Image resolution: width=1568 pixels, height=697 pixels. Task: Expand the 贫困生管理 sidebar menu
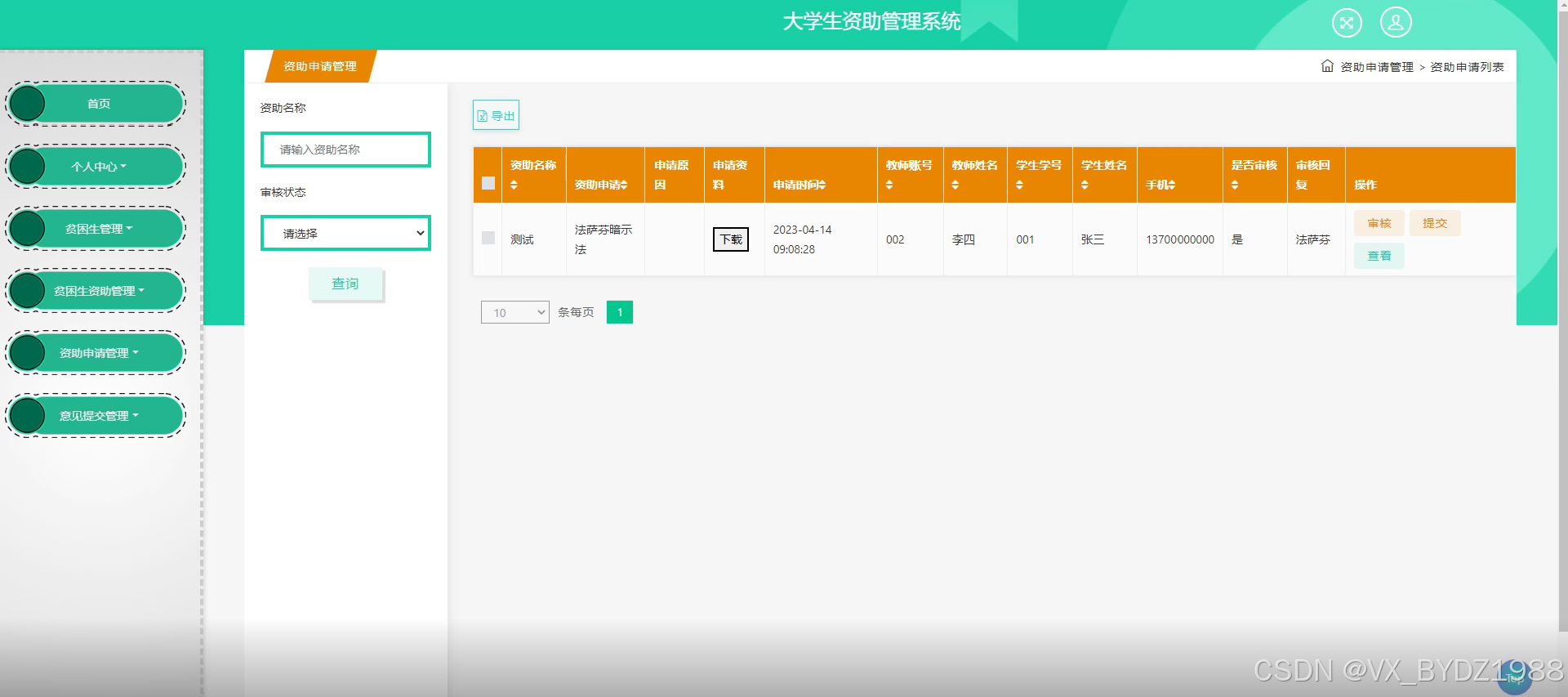point(96,229)
